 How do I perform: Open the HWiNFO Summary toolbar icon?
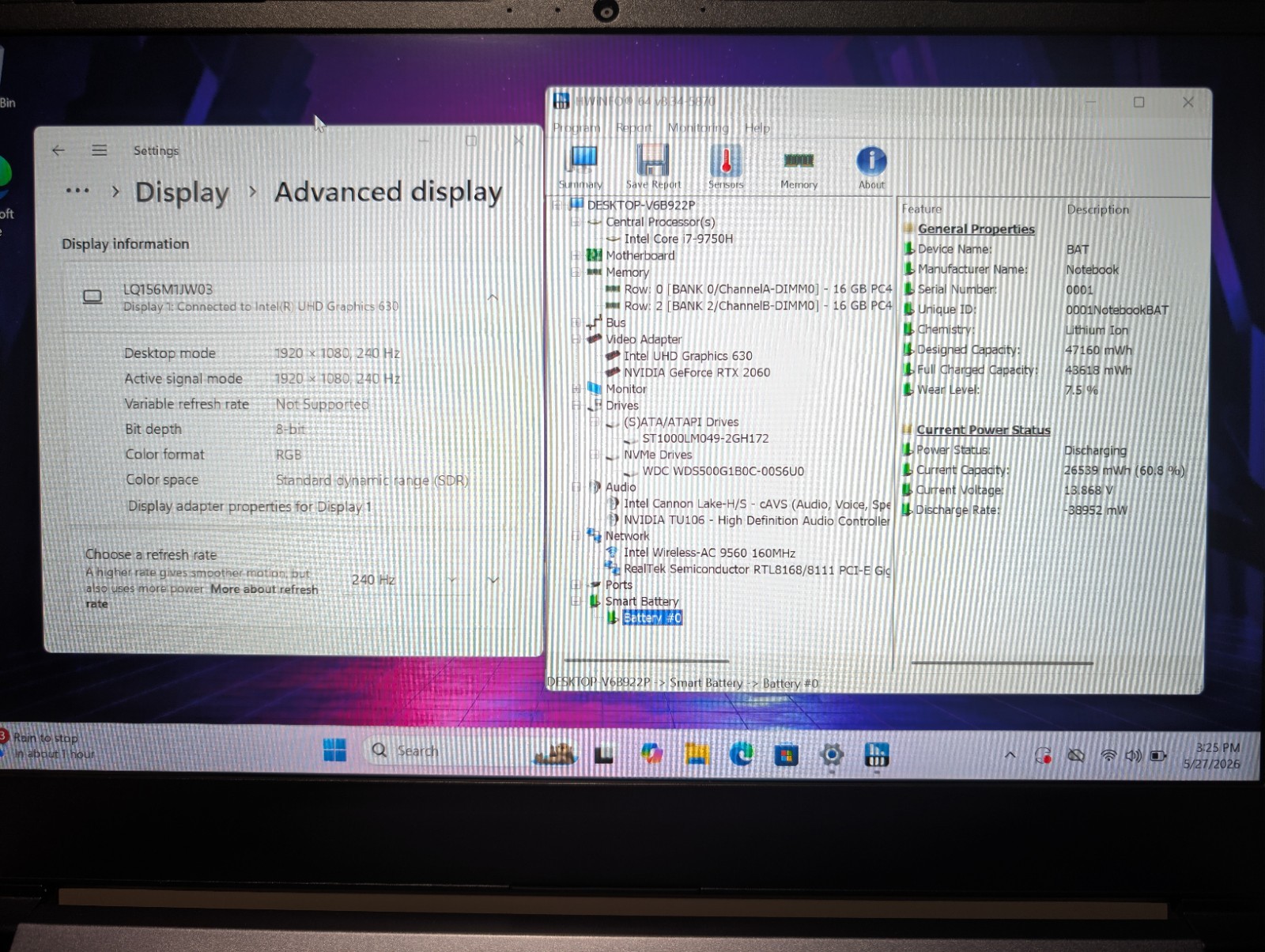582,167
